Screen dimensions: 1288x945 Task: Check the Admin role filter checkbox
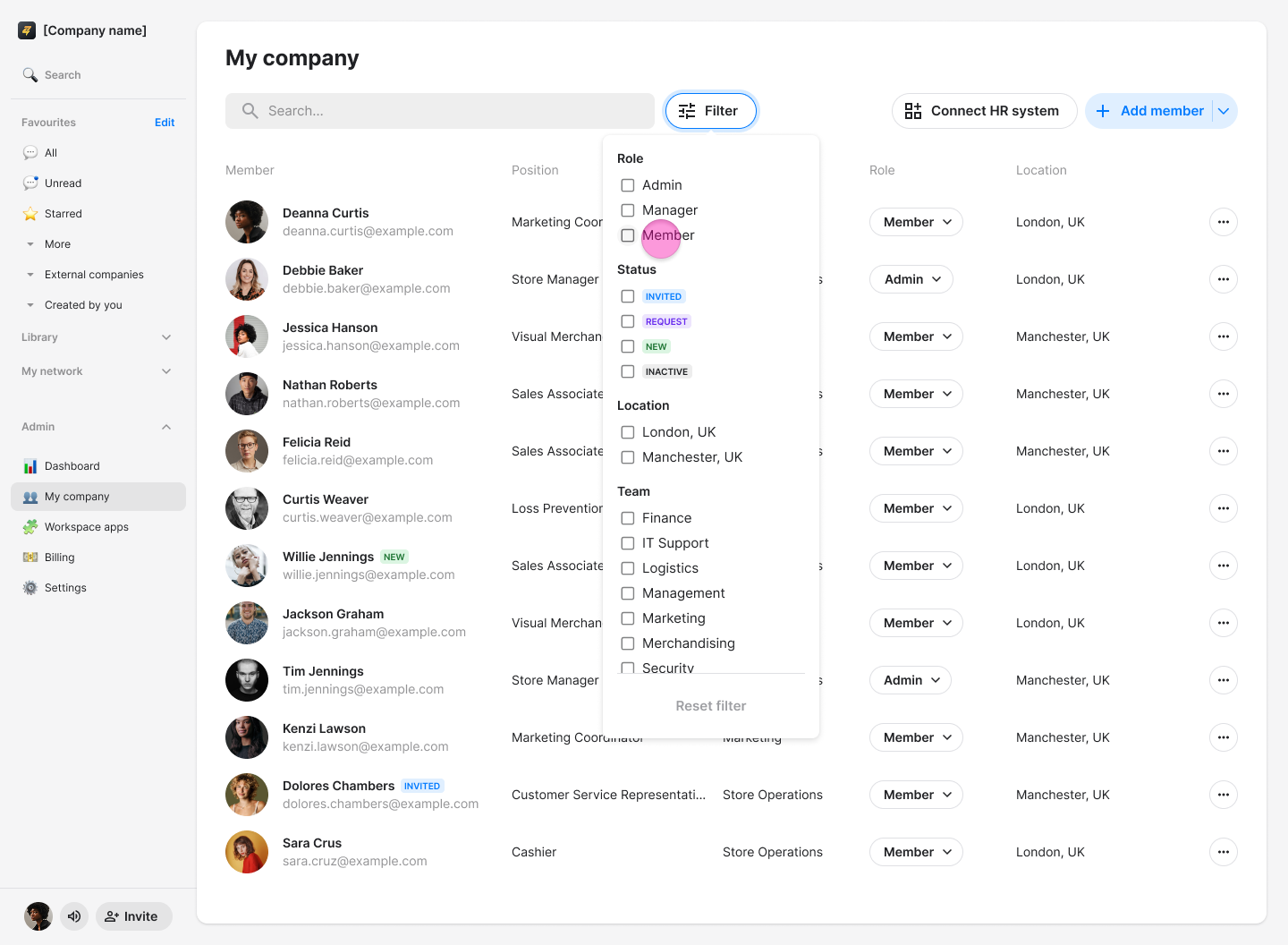click(628, 185)
